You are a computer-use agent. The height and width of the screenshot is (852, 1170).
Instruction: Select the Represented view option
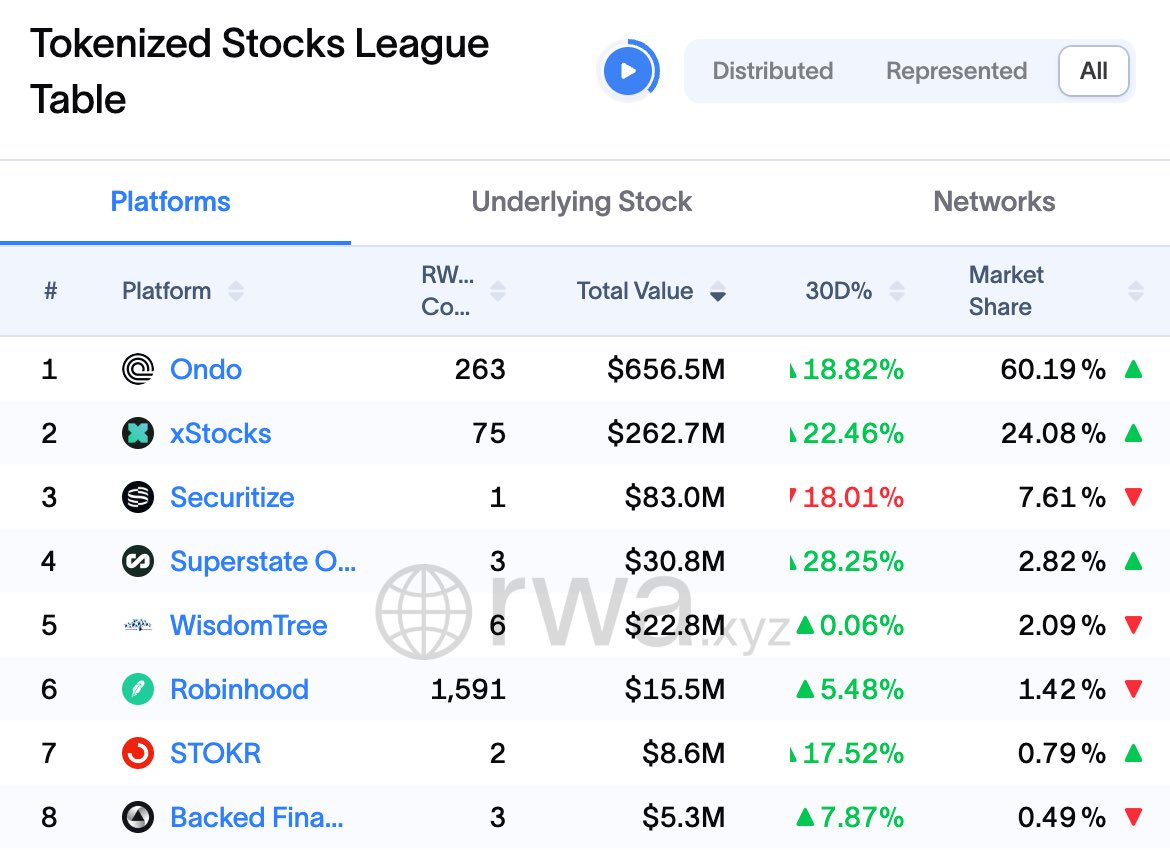956,71
